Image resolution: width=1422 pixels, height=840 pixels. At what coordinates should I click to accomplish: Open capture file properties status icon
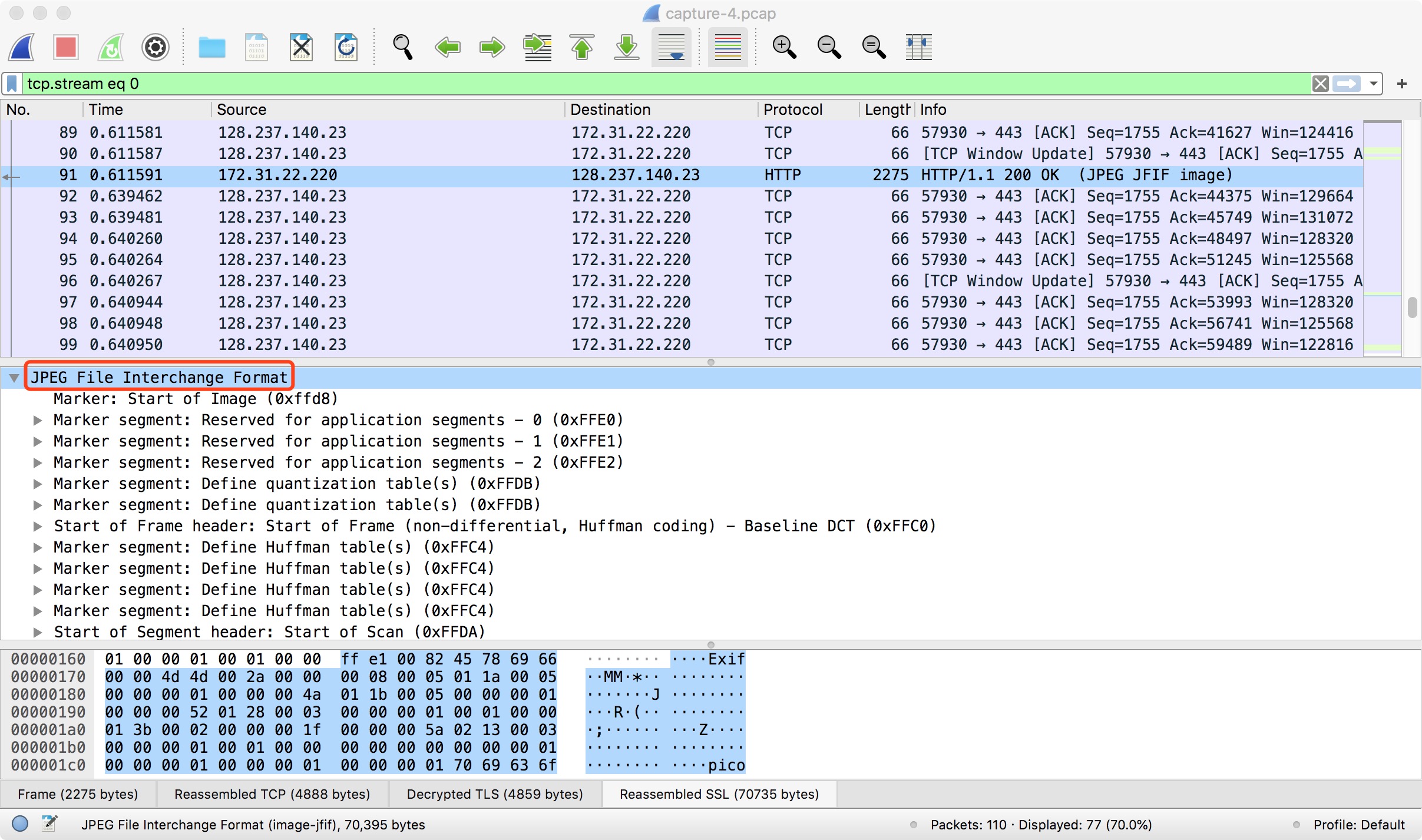49,824
